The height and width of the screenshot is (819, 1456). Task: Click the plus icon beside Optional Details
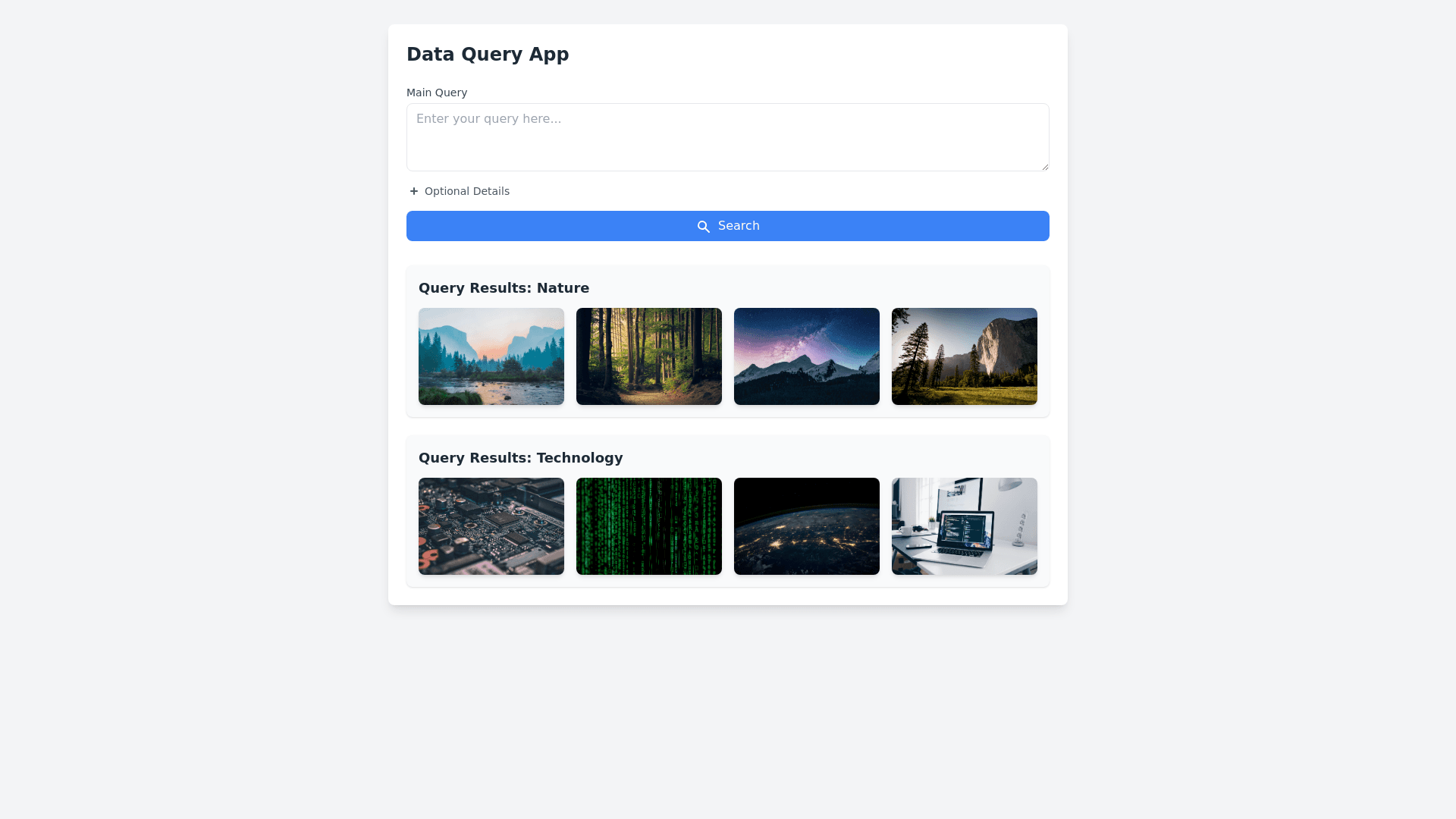click(413, 191)
